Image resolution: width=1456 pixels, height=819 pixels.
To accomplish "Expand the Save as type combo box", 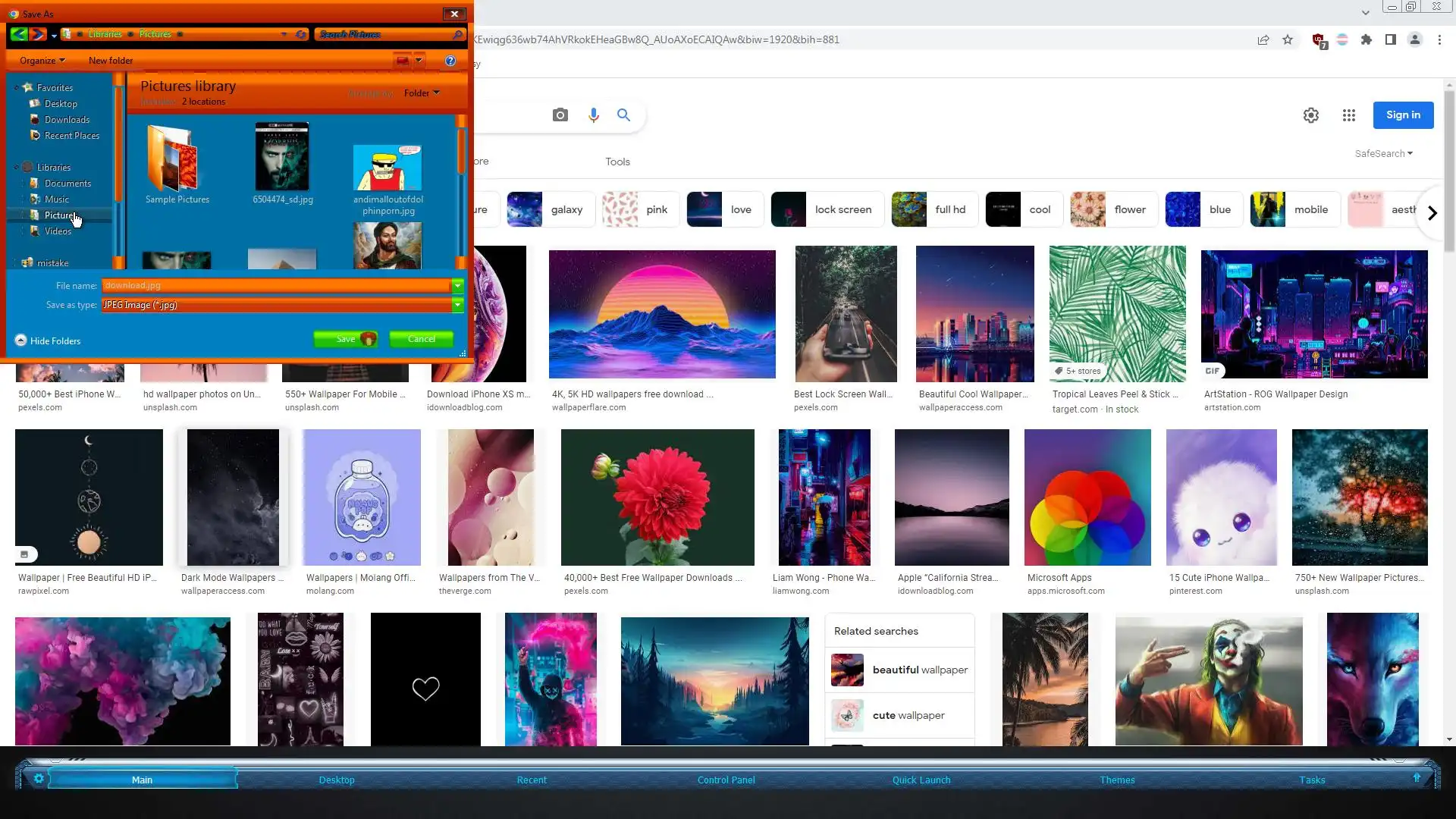I will point(457,305).
